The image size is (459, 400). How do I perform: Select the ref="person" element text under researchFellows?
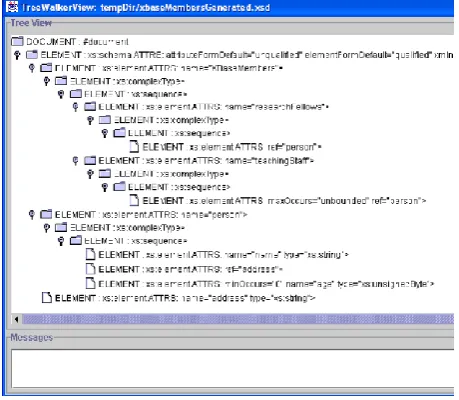(x=232, y=147)
